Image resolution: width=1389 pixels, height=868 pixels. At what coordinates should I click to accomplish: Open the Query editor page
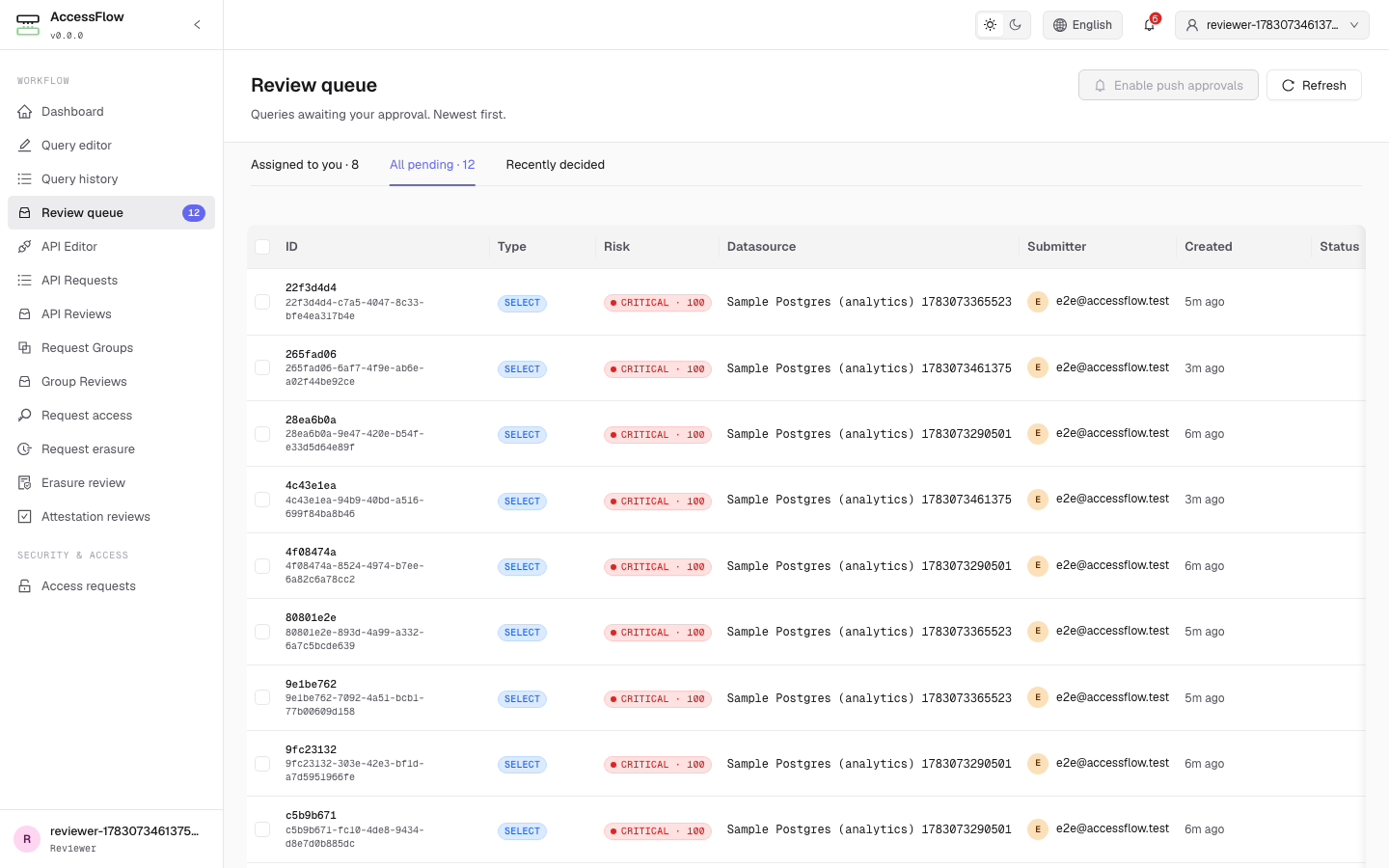click(111, 146)
